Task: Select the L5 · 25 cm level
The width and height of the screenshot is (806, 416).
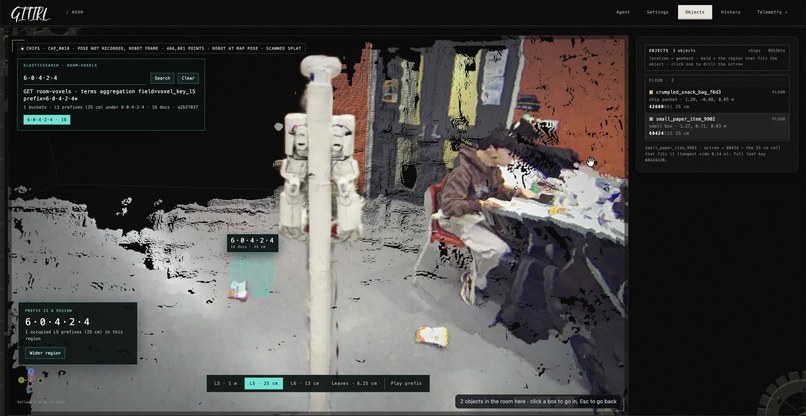Action: [264, 384]
